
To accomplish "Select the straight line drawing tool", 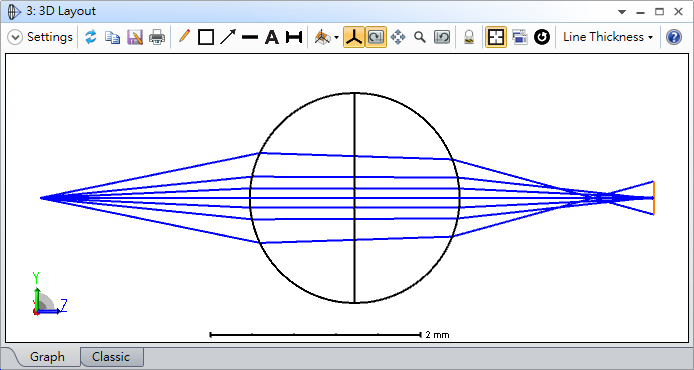I will tap(250, 37).
